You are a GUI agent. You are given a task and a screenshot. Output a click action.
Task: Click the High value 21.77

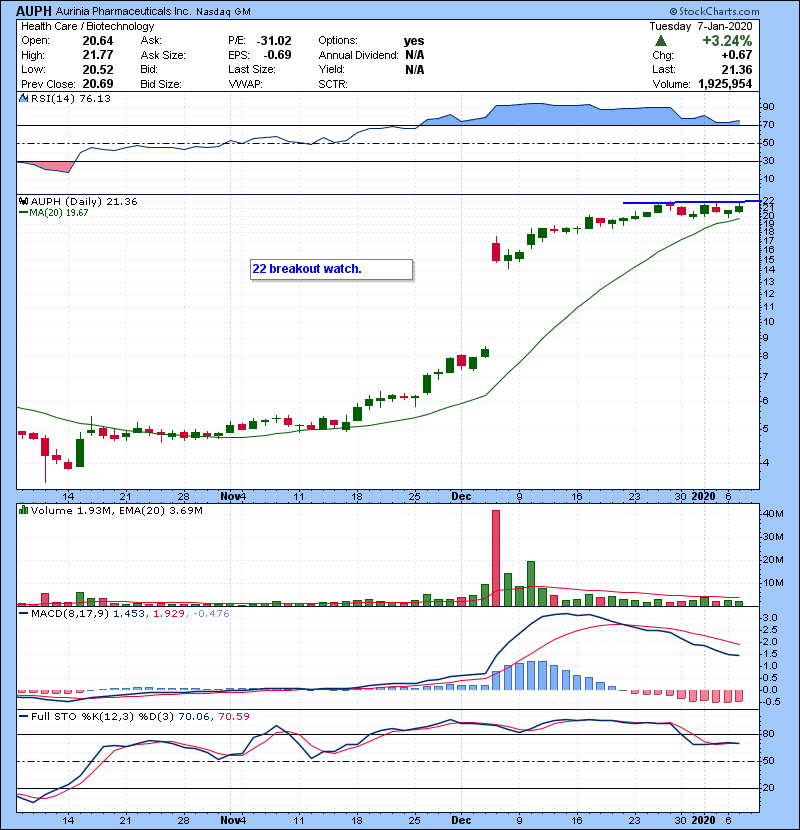point(98,55)
